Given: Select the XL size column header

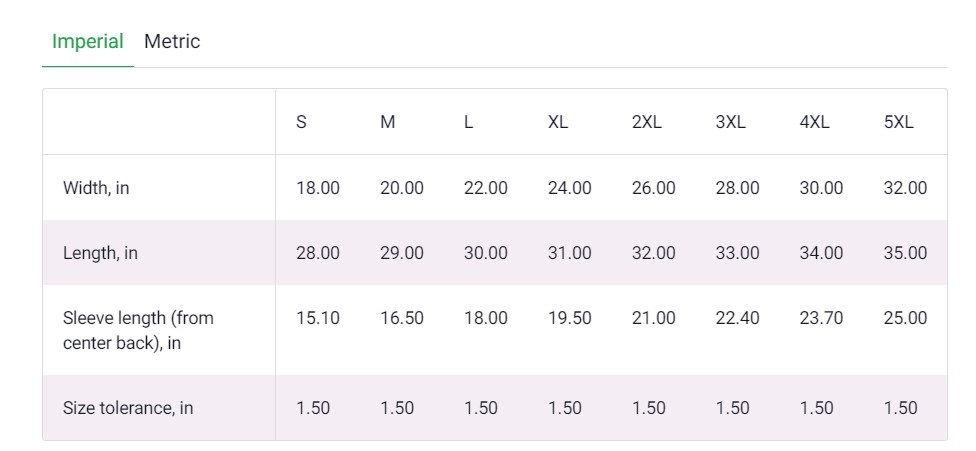Looking at the screenshot, I should (x=558, y=123).
